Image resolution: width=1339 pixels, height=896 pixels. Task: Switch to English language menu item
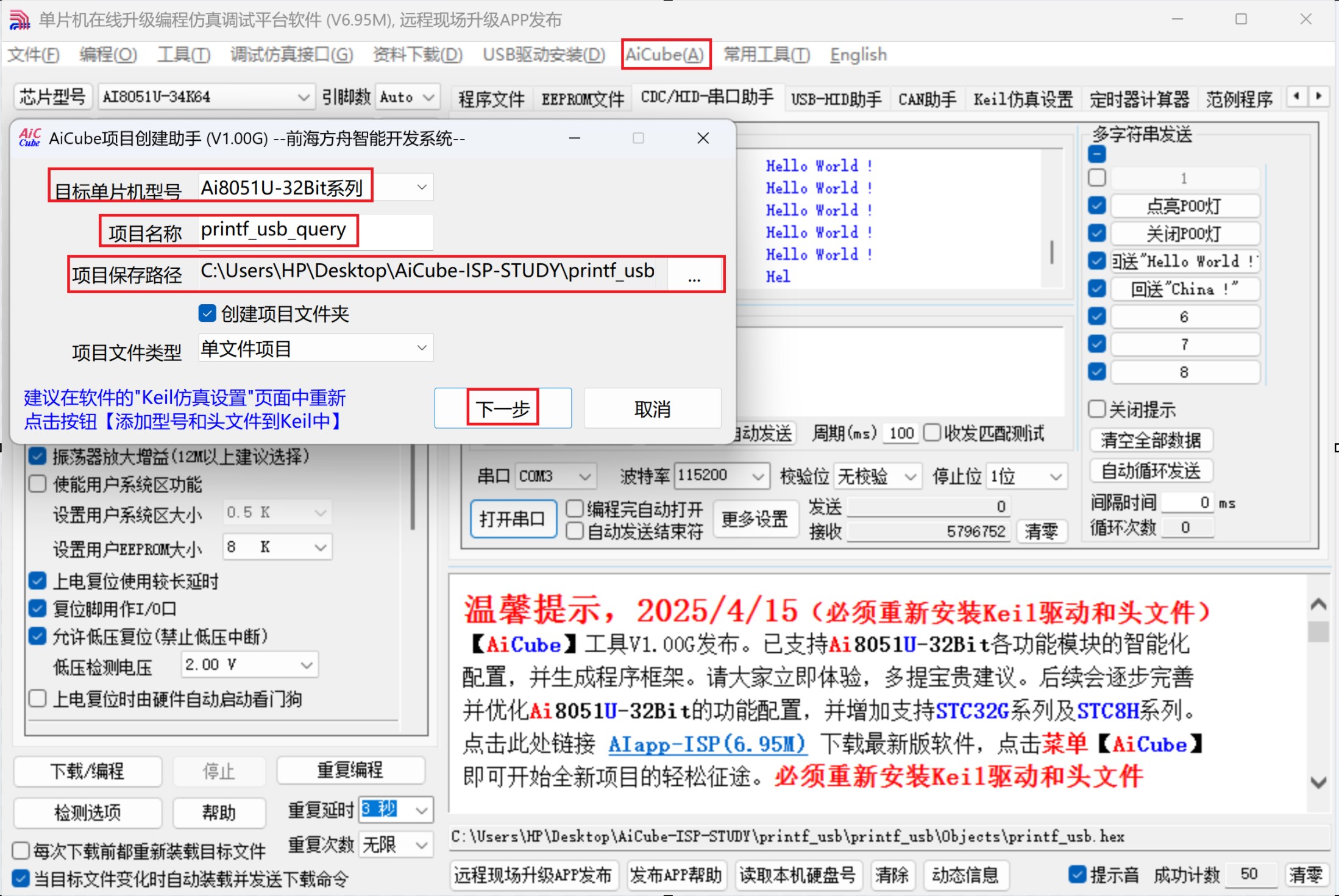point(858,55)
